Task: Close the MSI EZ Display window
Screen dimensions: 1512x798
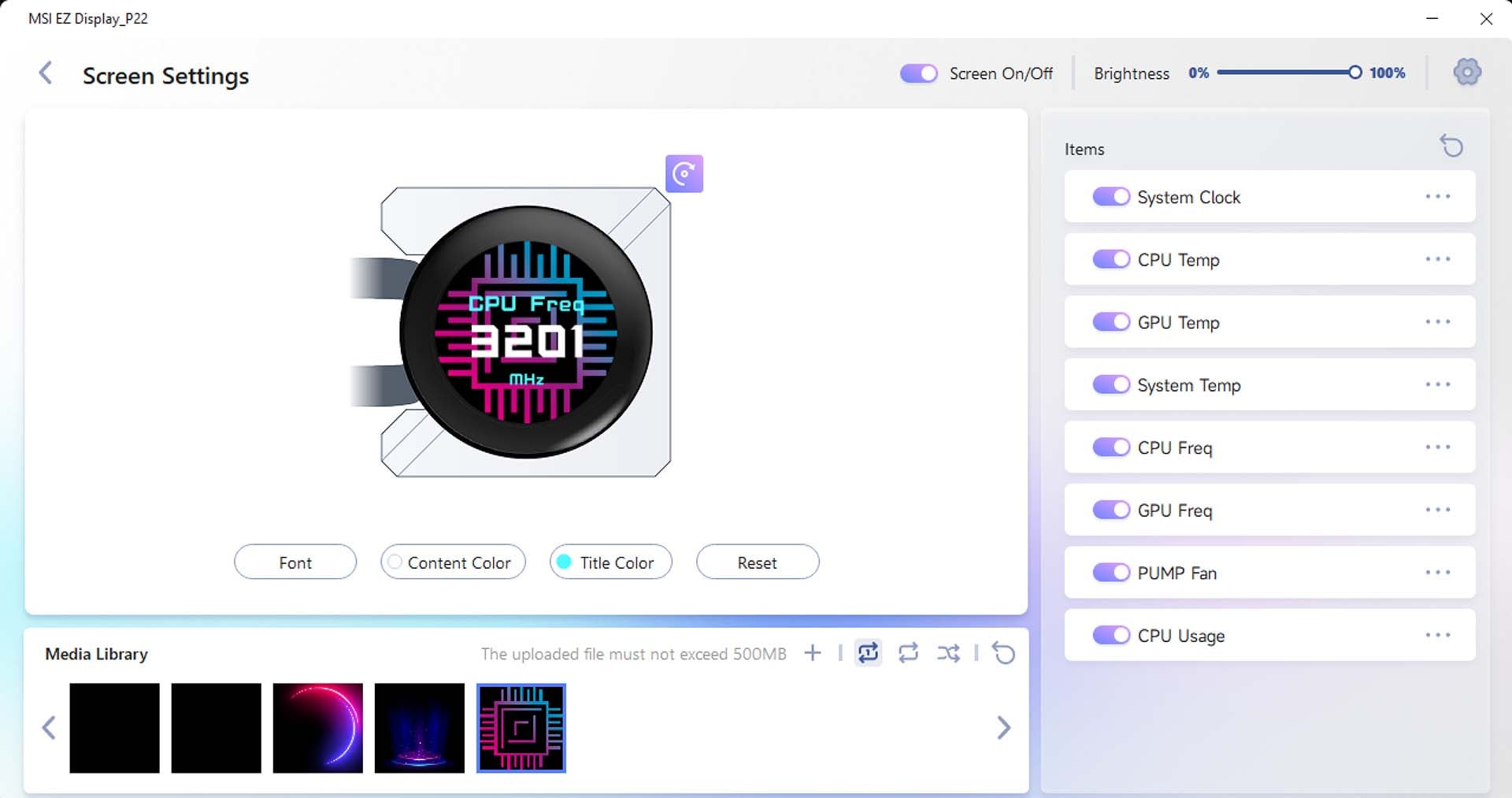Action: [1486, 18]
